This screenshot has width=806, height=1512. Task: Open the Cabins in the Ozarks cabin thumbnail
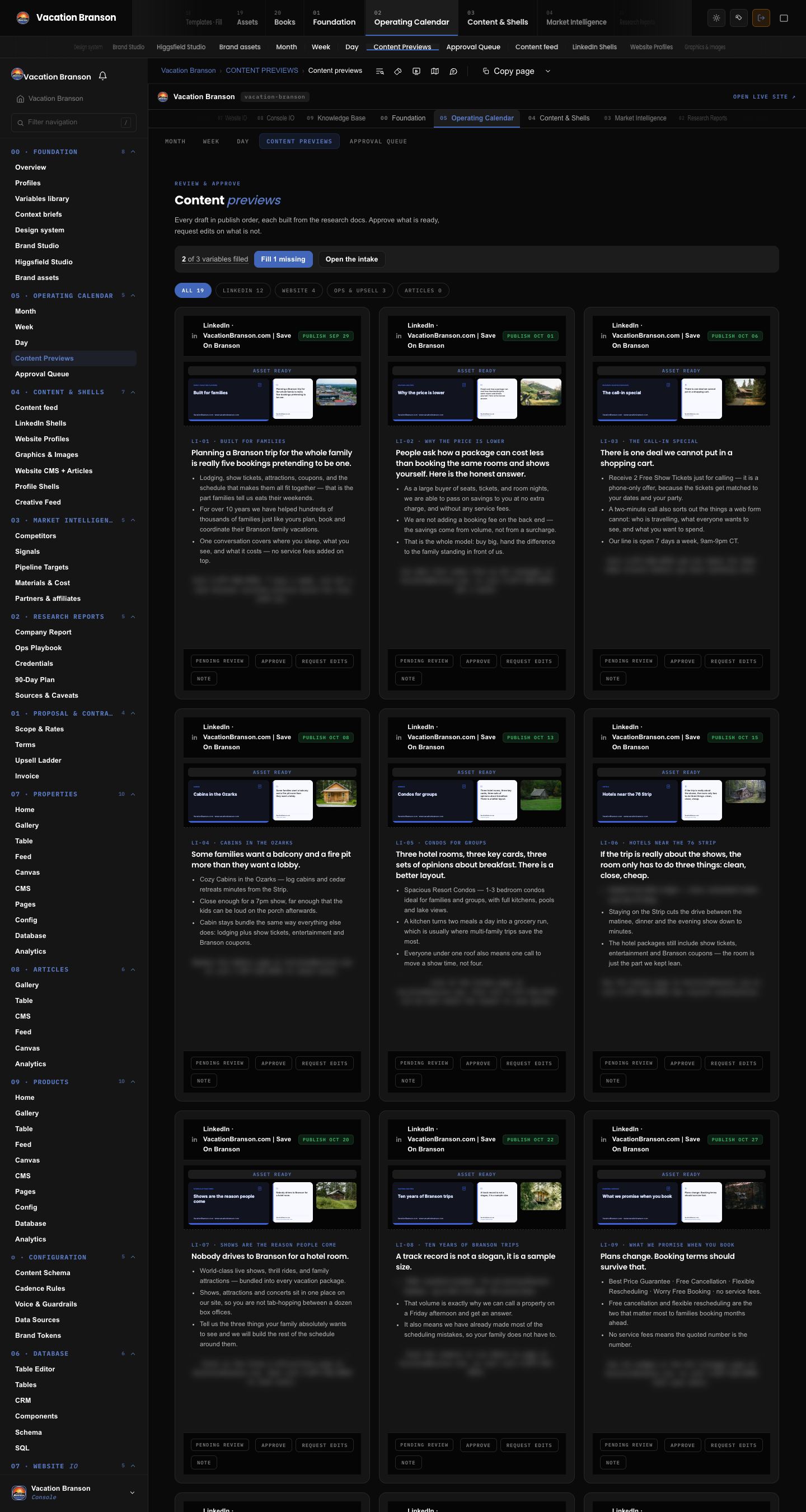[336, 794]
